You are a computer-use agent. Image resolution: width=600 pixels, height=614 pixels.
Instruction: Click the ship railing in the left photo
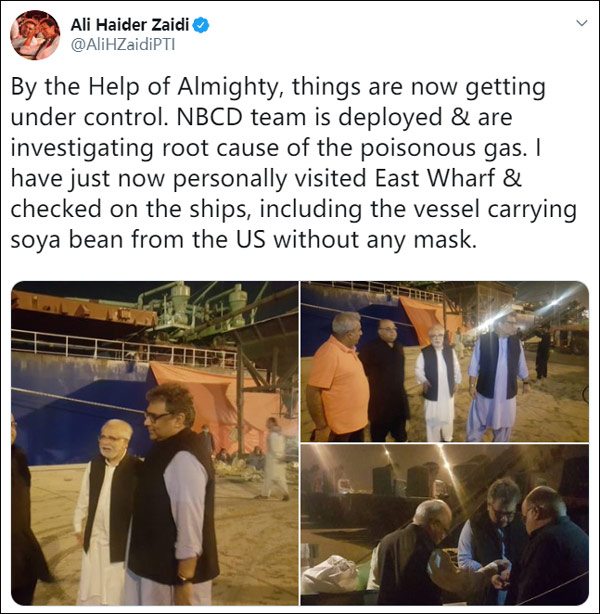point(125,348)
